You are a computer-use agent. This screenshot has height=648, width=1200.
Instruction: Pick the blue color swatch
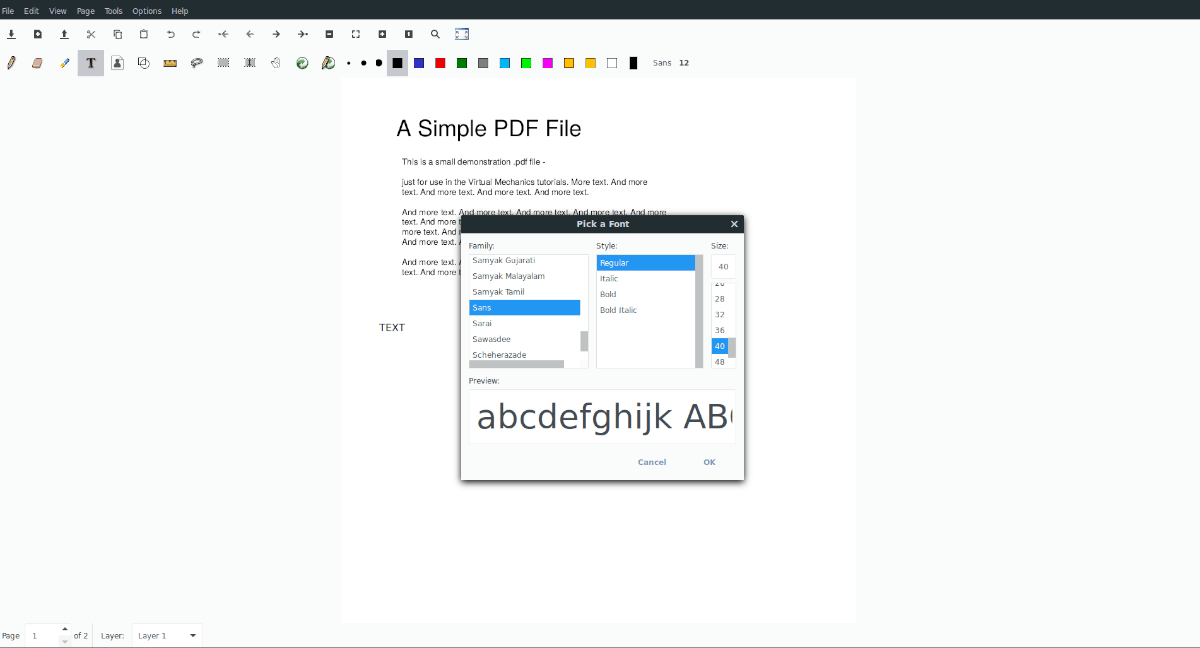(419, 63)
